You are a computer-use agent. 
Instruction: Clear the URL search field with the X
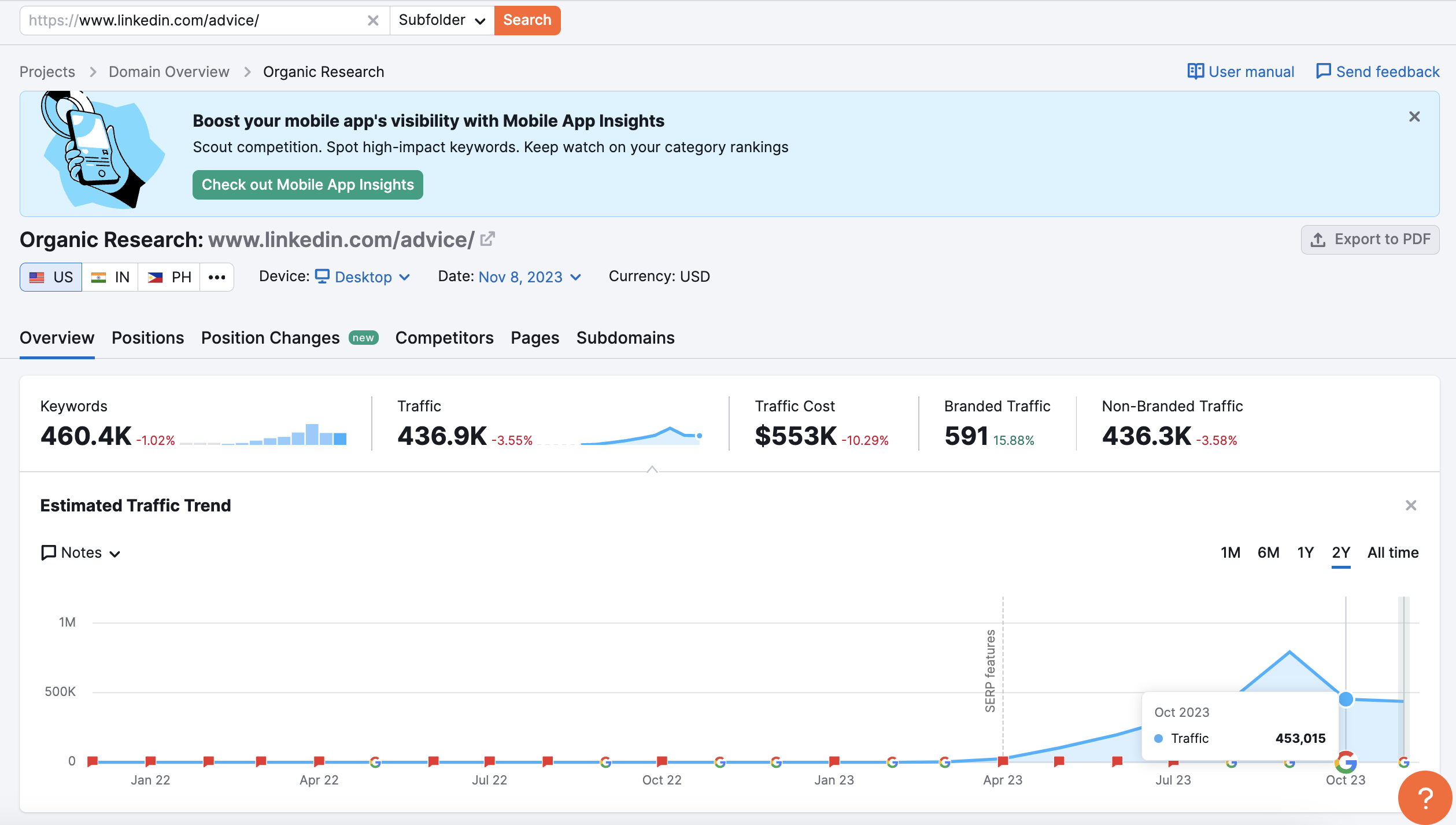[374, 20]
